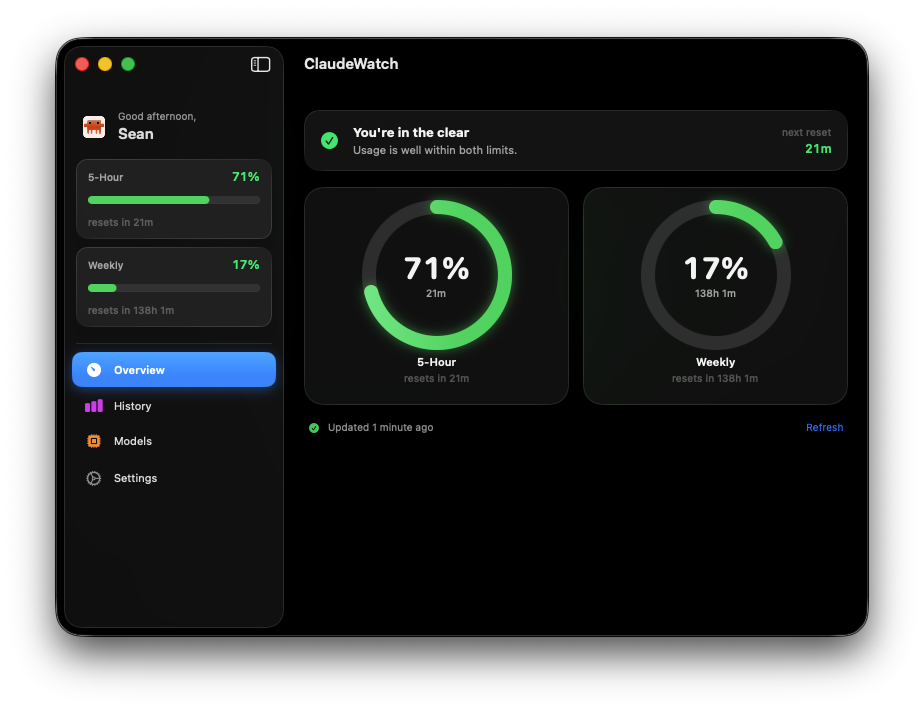The width and height of the screenshot is (924, 710).
Task: Open the Settings section
Action: [174, 478]
